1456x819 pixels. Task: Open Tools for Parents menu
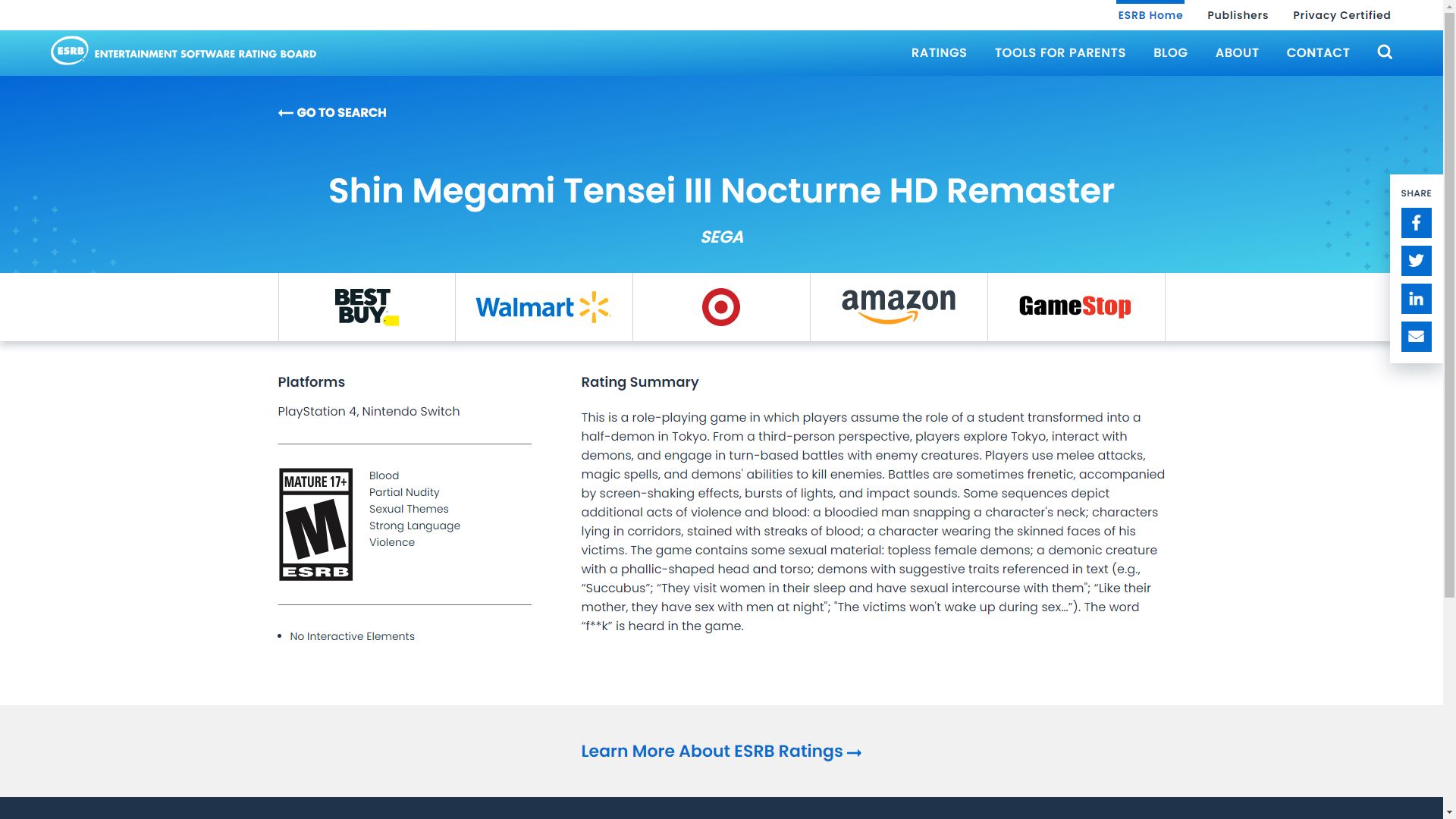(1059, 52)
